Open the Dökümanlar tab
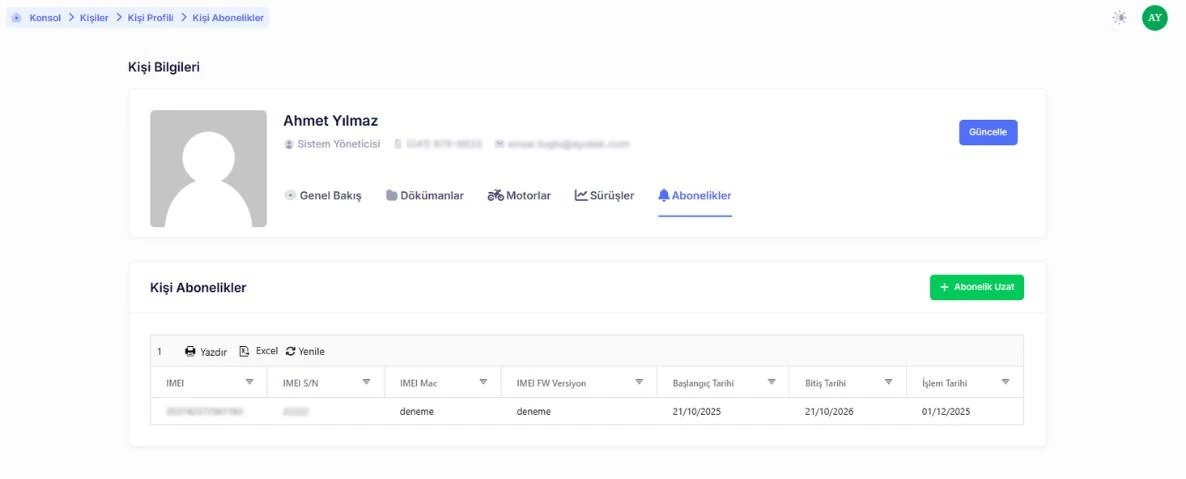 pos(425,195)
